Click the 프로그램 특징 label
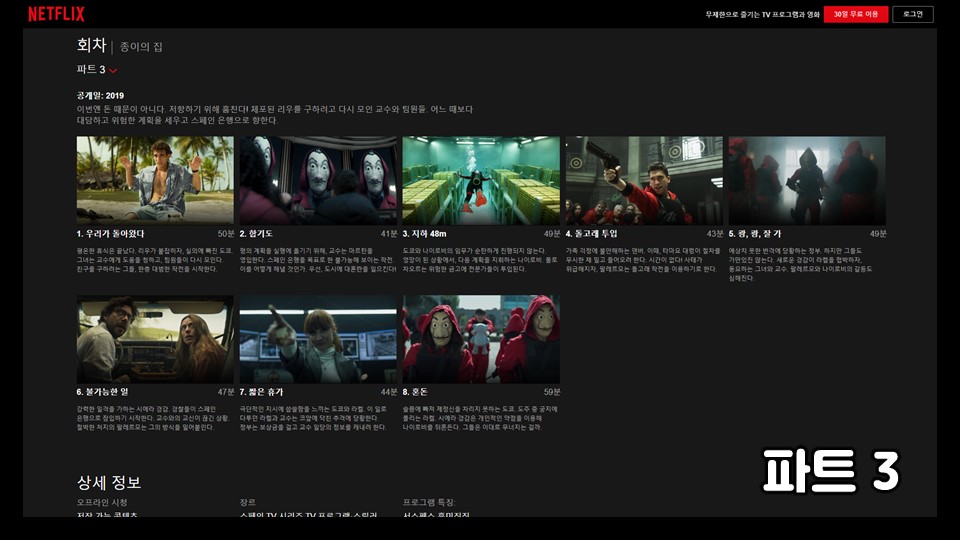 pos(429,503)
